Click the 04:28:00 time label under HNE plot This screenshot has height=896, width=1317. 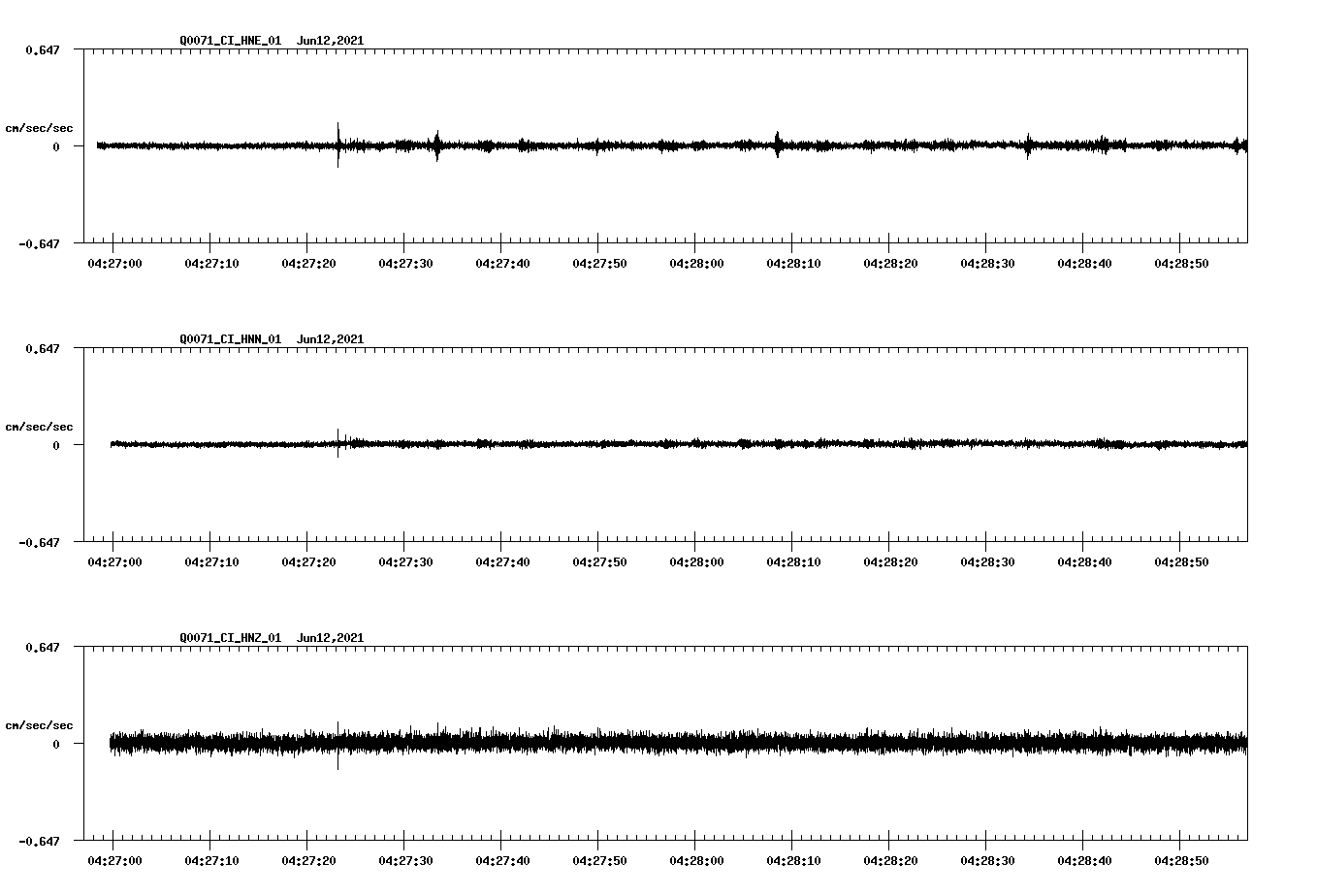coord(696,264)
